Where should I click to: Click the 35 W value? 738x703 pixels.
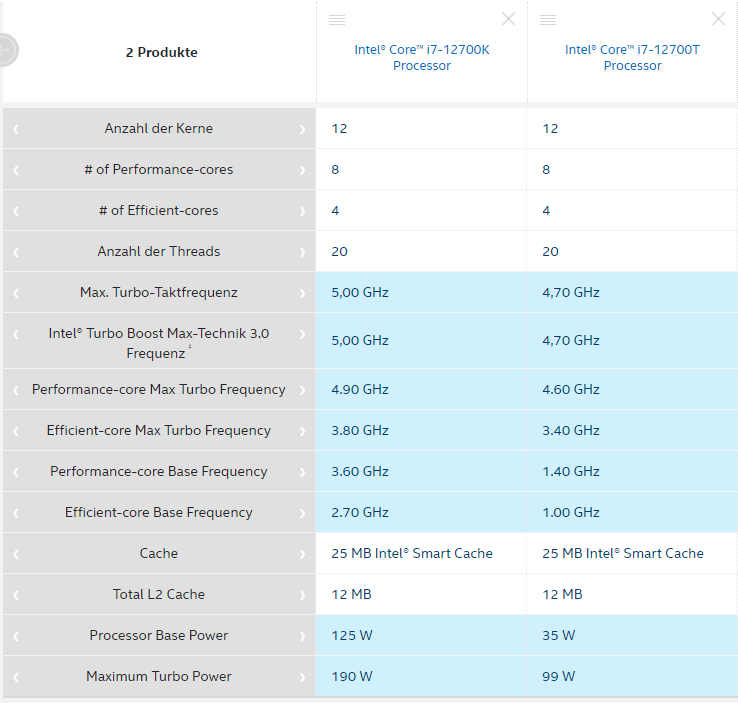click(558, 635)
